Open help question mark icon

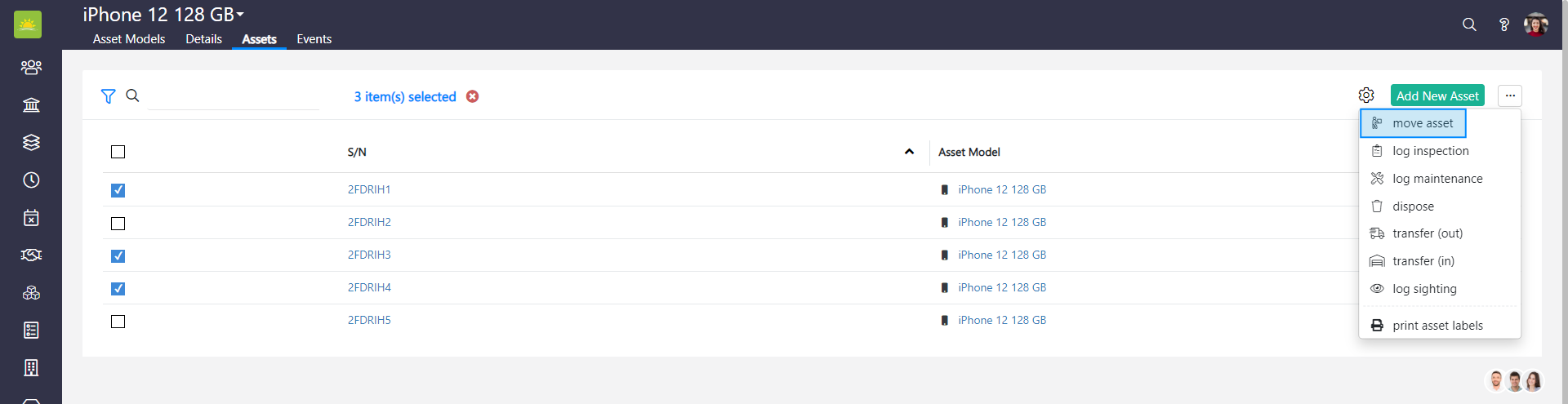tap(1503, 24)
